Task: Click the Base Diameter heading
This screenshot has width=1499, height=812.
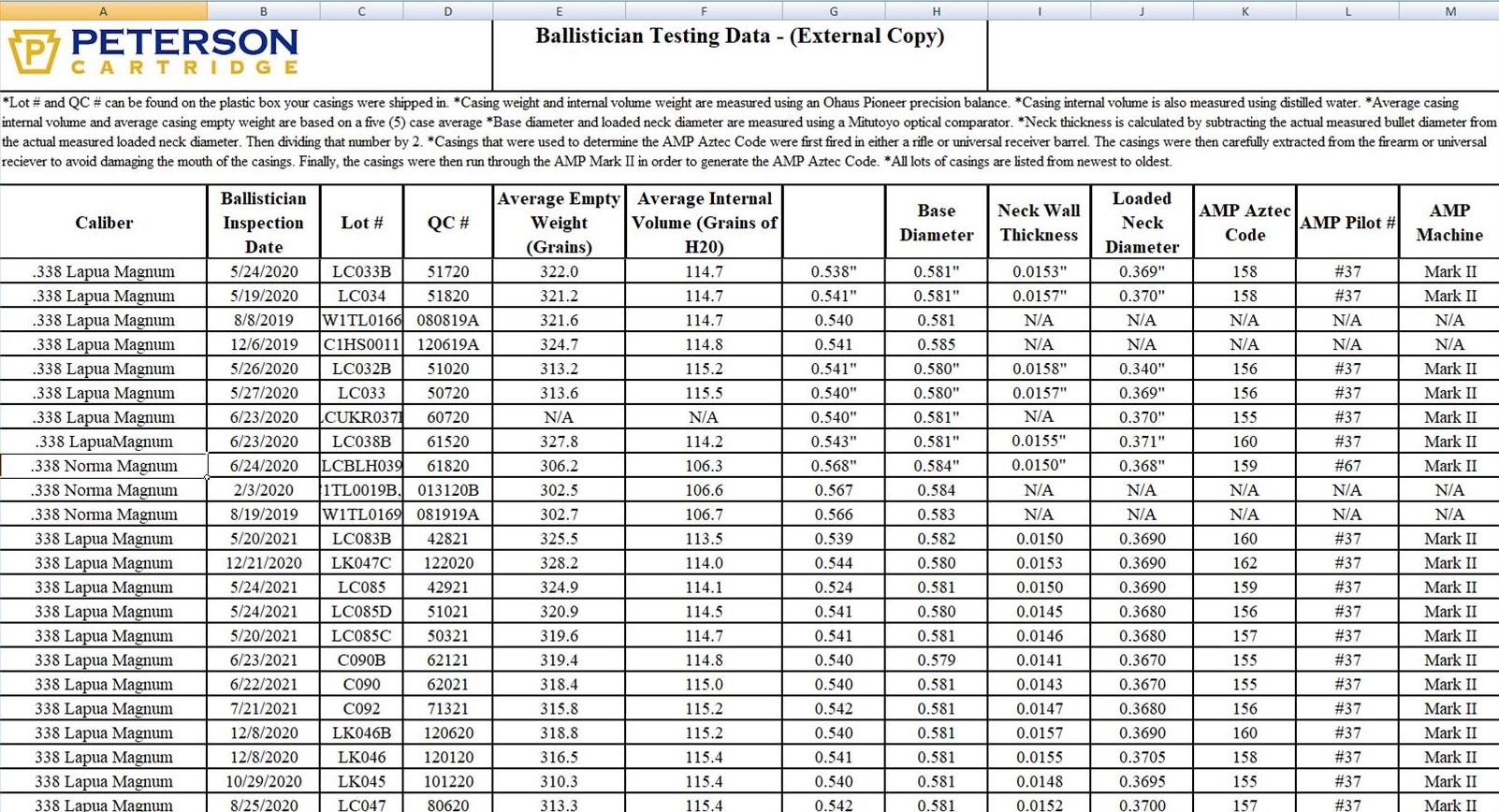Action: (936, 223)
